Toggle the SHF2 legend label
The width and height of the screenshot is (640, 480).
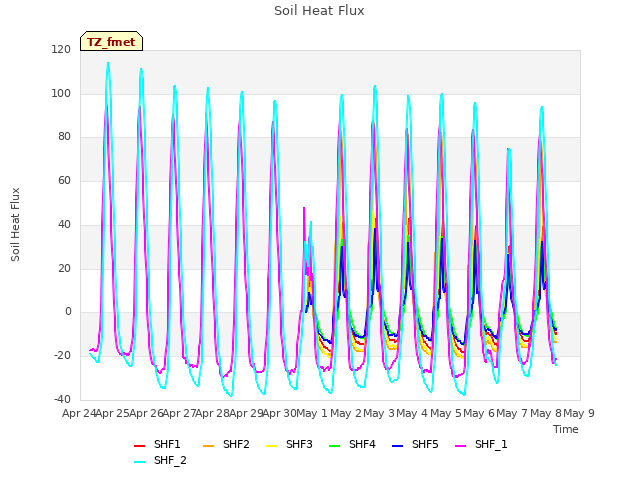point(236,444)
